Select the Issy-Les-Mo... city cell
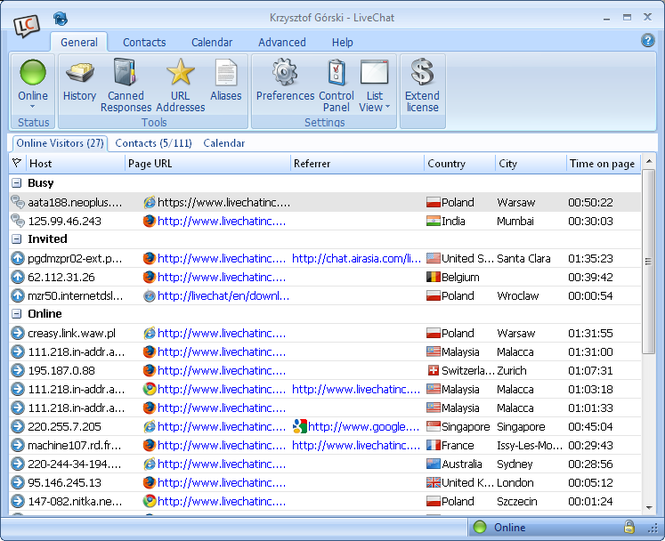Image resolution: width=665 pixels, height=541 pixels. click(530, 445)
